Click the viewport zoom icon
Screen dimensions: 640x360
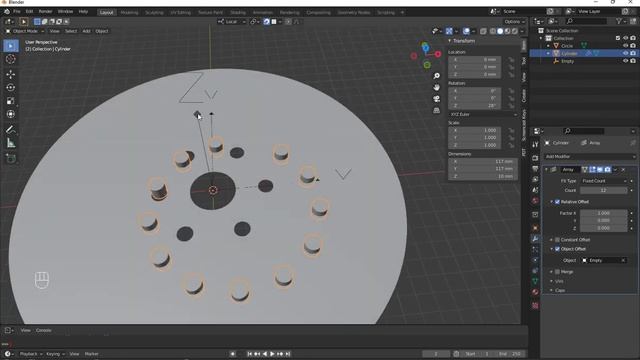(436, 76)
